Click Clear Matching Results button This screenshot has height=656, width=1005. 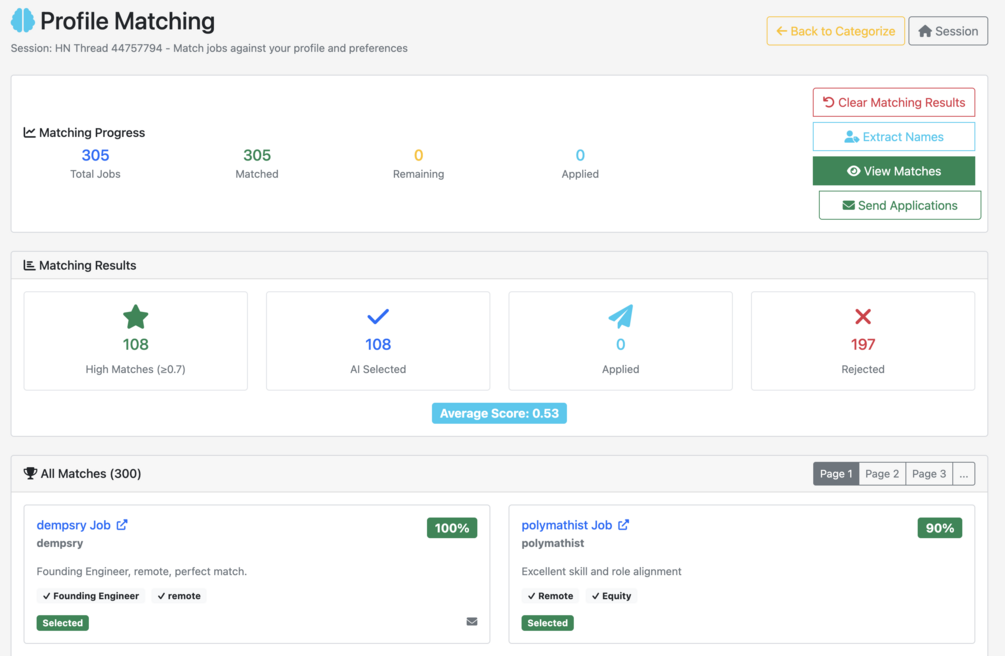coord(893,103)
